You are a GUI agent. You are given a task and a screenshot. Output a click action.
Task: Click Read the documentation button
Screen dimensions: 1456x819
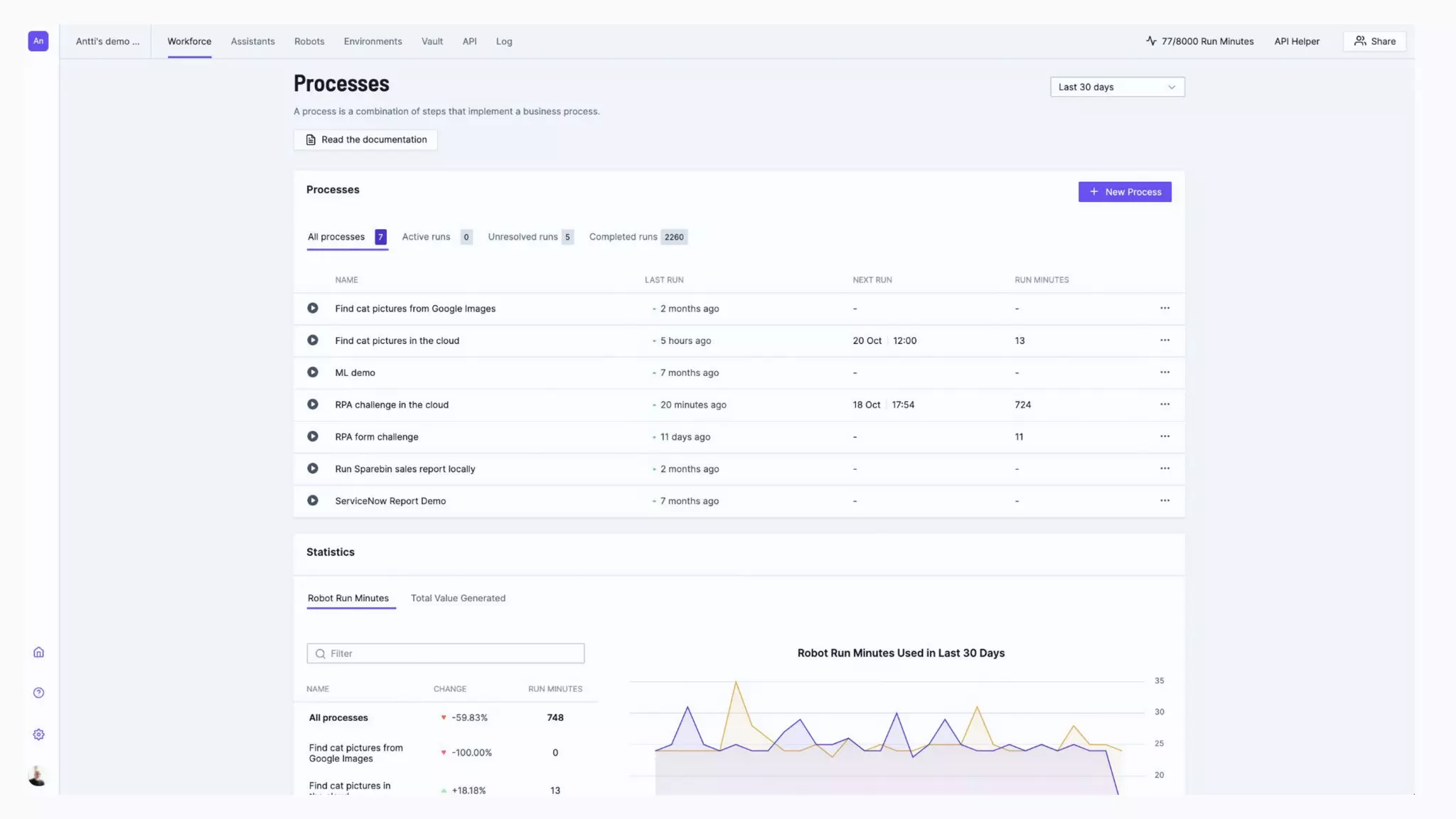click(365, 139)
